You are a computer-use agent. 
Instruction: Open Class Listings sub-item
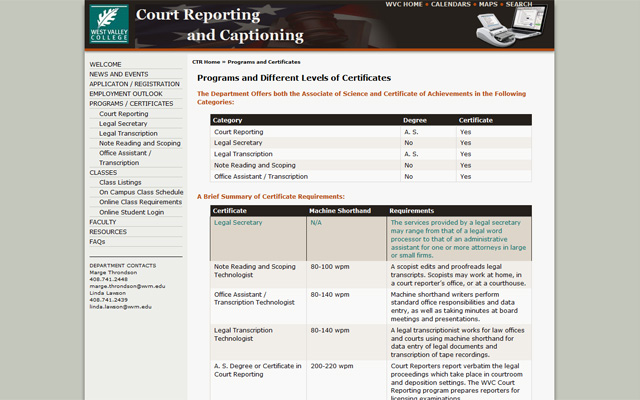tap(120, 182)
